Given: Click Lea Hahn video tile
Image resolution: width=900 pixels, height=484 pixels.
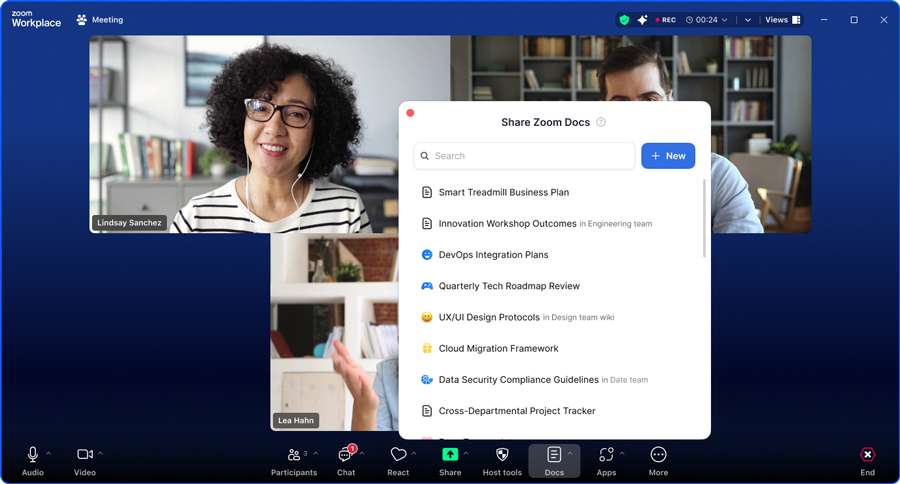Looking at the screenshot, I should pyautogui.click(x=334, y=332).
